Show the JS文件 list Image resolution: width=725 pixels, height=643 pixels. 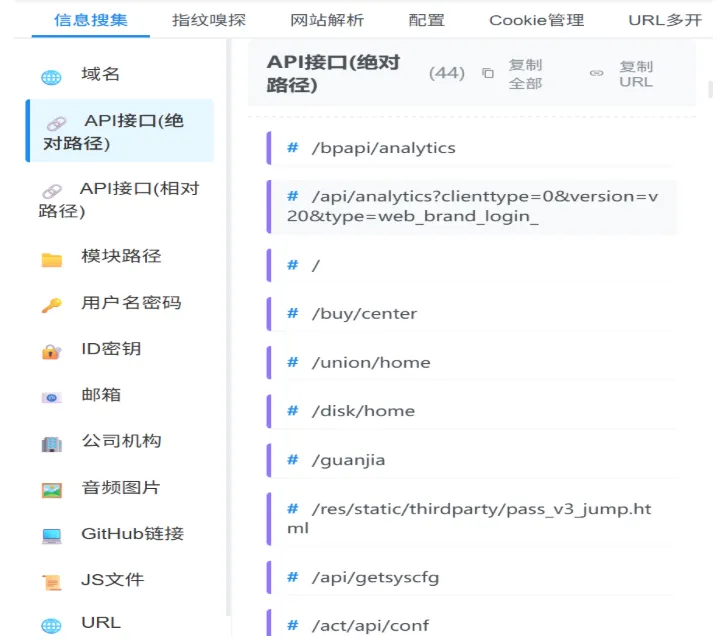click(112, 580)
